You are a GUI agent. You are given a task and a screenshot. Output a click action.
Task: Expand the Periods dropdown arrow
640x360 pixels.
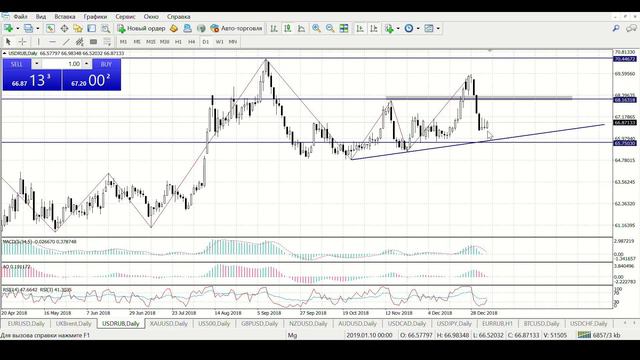(418, 29)
